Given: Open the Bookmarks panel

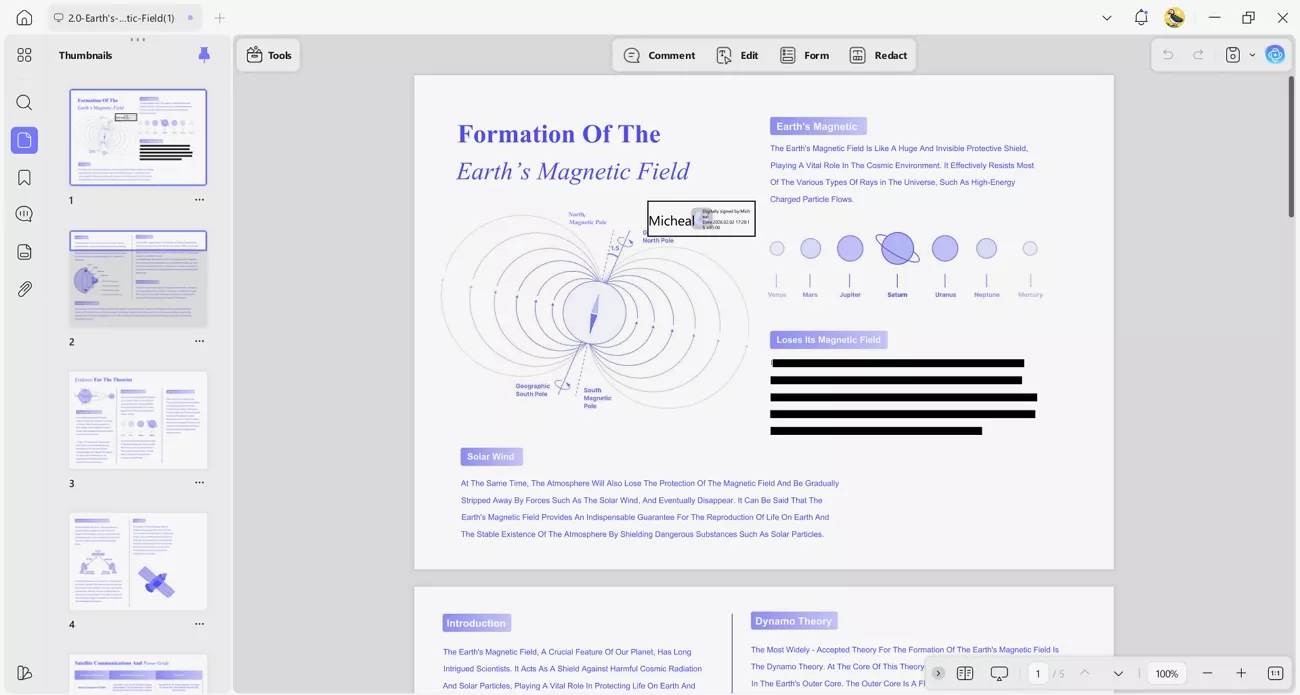Looking at the screenshot, I should pyautogui.click(x=24, y=177).
